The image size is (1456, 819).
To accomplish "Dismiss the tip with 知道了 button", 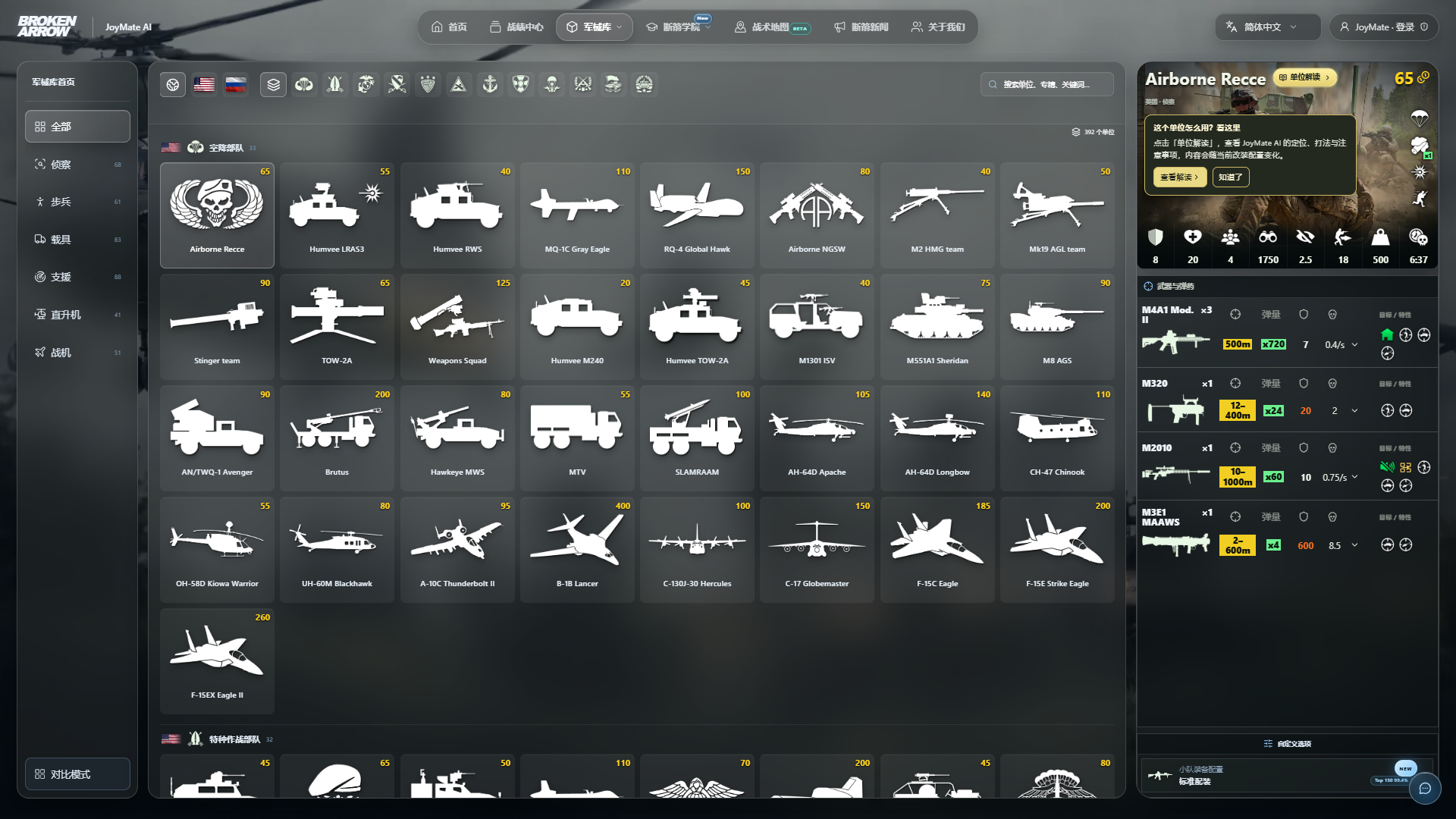I will click(1230, 177).
